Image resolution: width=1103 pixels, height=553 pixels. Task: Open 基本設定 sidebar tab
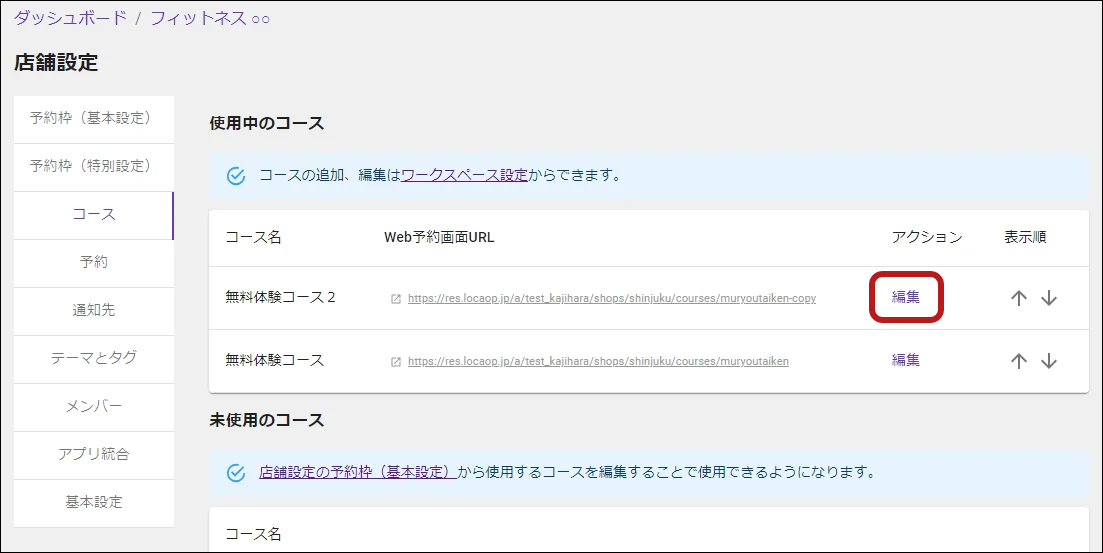pyautogui.click(x=94, y=502)
